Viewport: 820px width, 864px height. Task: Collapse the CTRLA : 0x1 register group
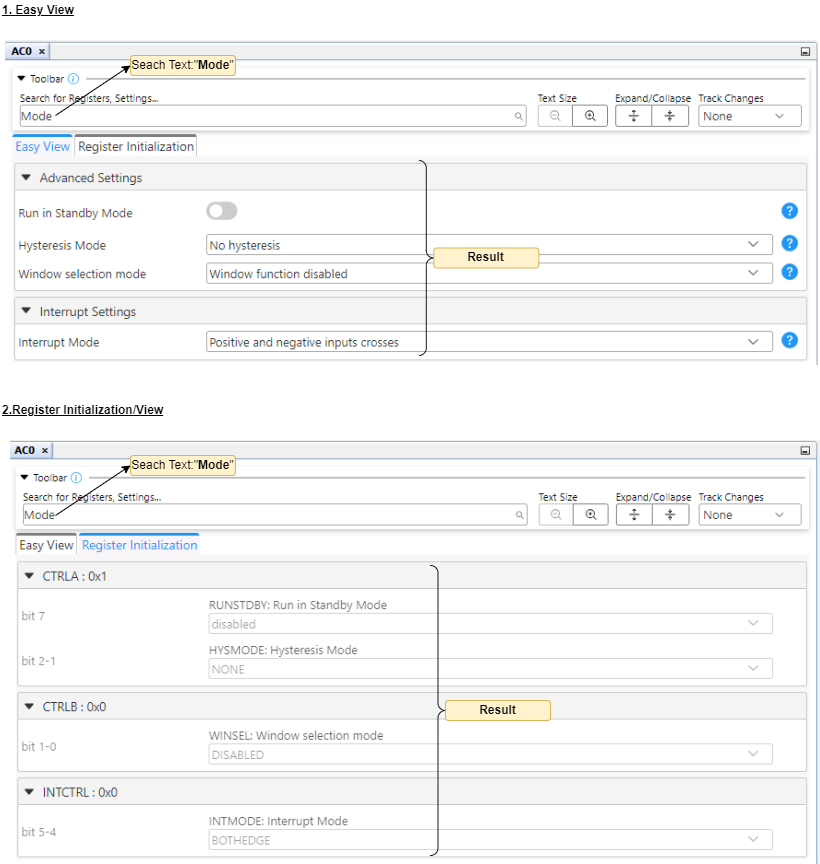[x=29, y=577]
